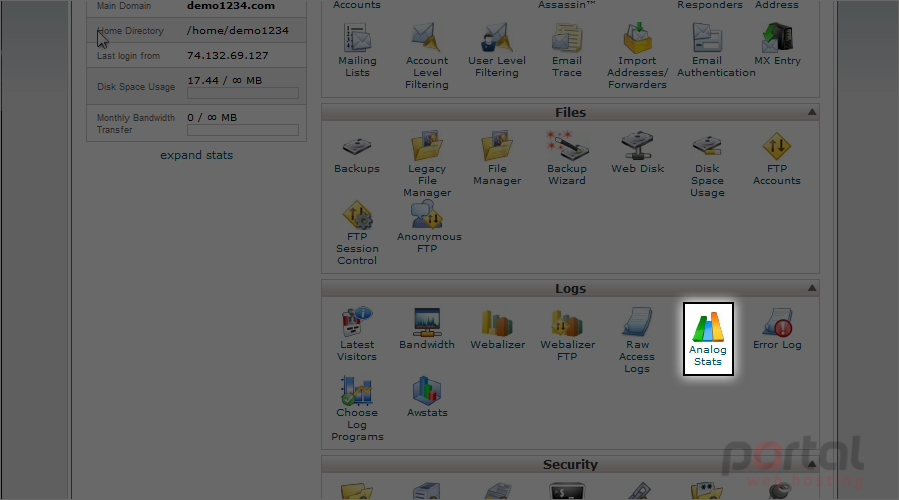Click the Monthly Bandwidth Transfer progress bar

pyautogui.click(x=243, y=130)
